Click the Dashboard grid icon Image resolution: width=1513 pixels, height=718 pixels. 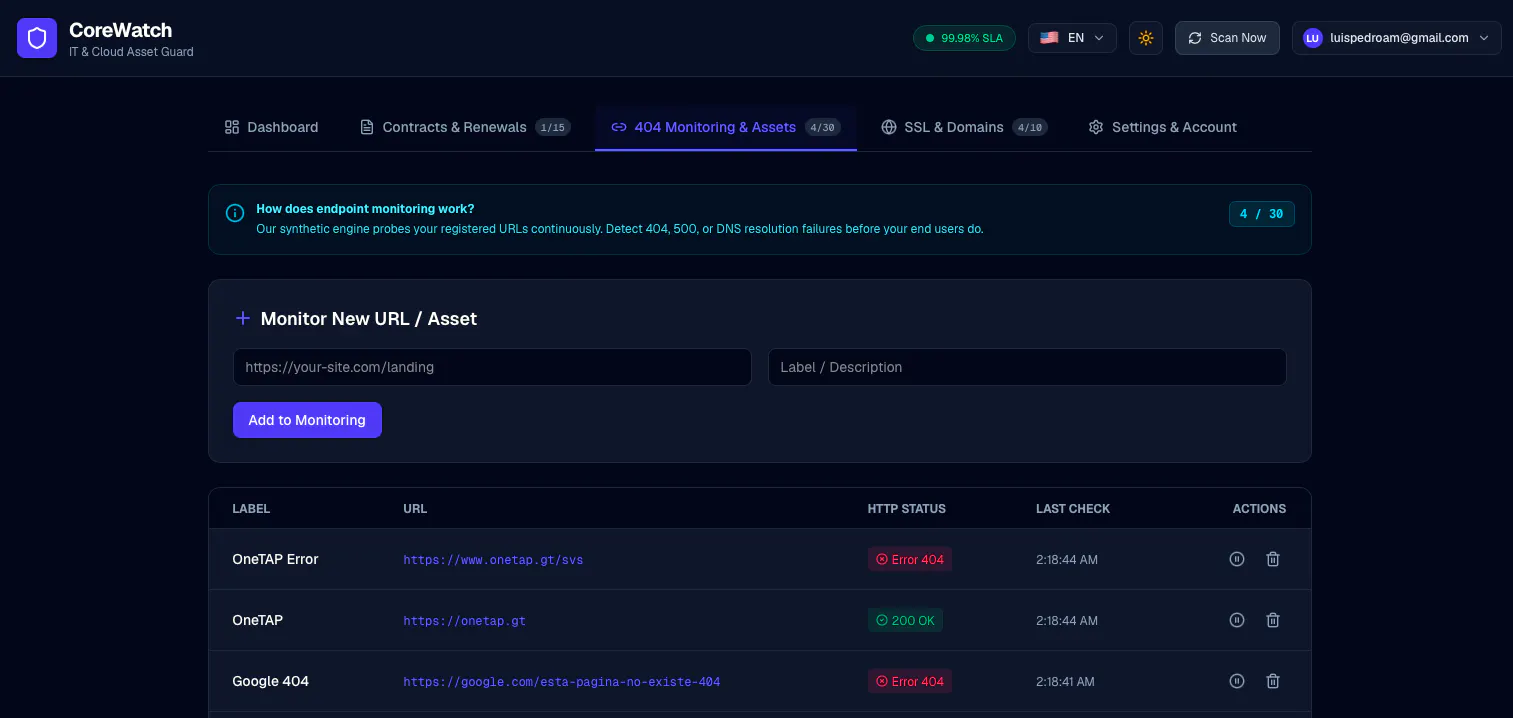tap(232, 127)
